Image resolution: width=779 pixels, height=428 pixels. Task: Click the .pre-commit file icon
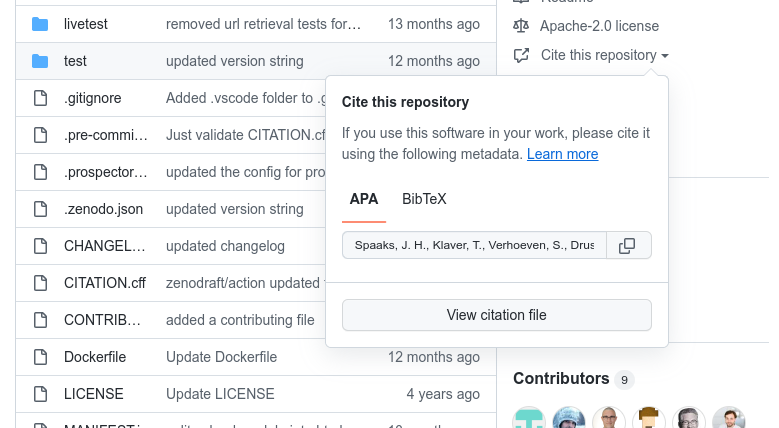click(x=40, y=135)
